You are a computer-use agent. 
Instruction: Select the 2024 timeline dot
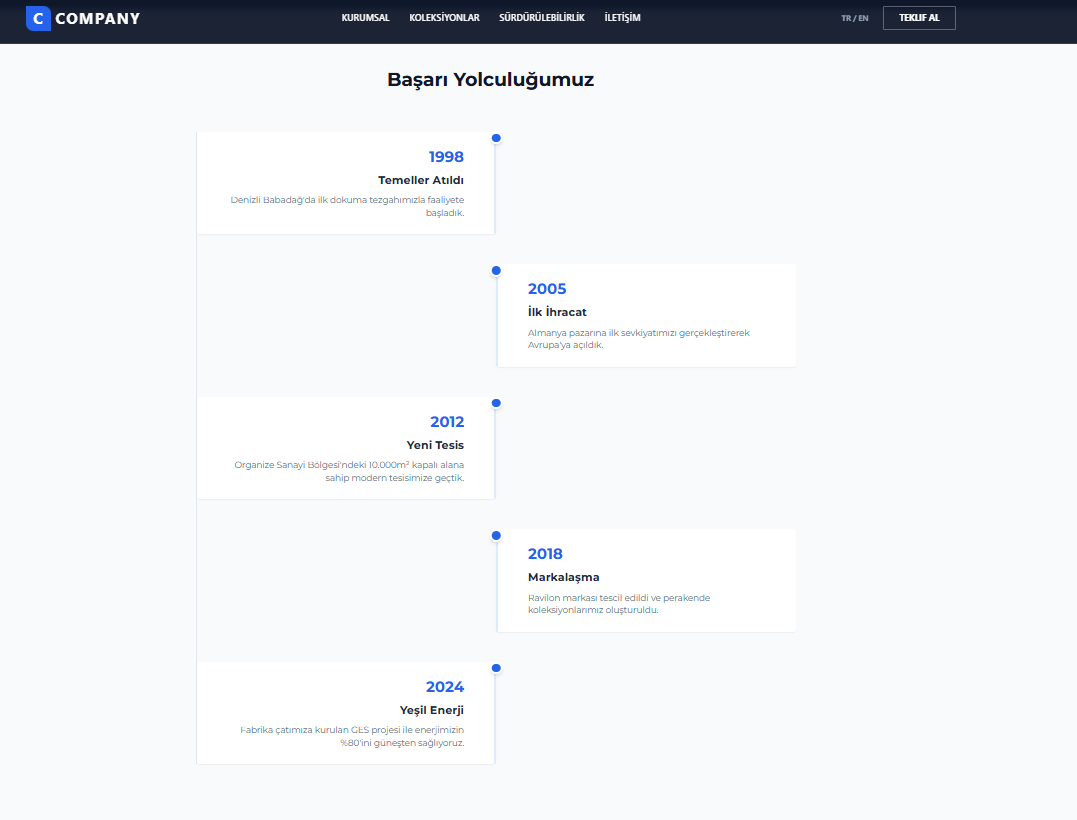click(x=496, y=668)
